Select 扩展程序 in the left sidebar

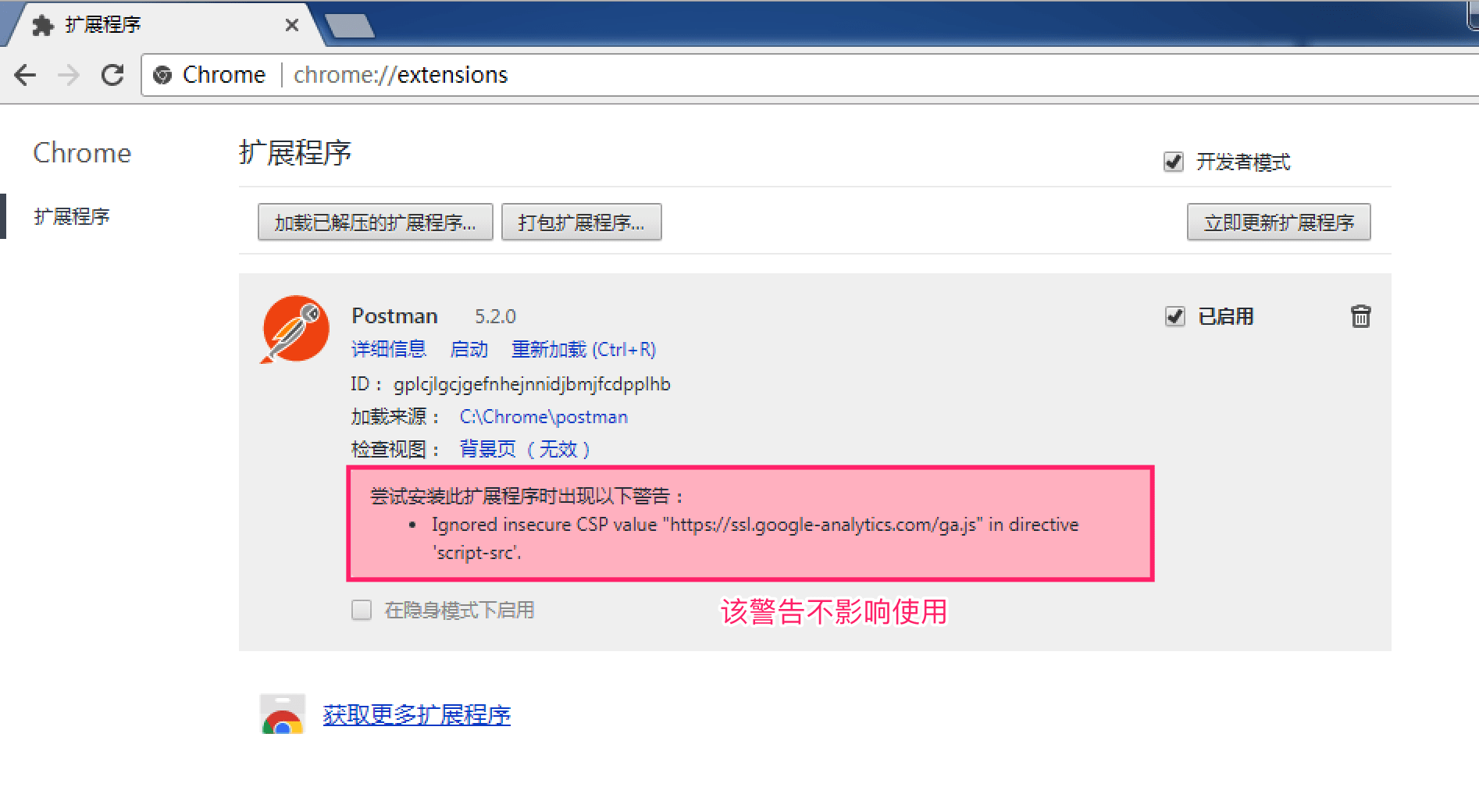pyautogui.click(x=72, y=216)
